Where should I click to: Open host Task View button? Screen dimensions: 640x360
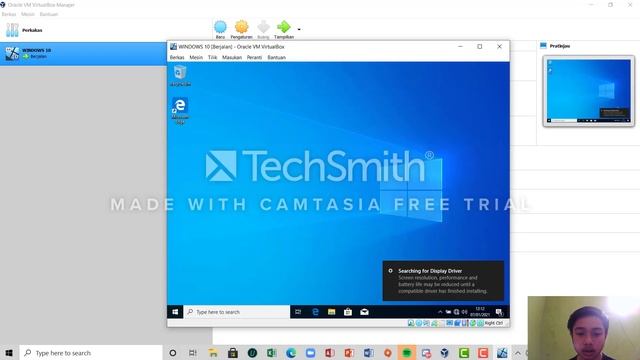tap(193, 353)
